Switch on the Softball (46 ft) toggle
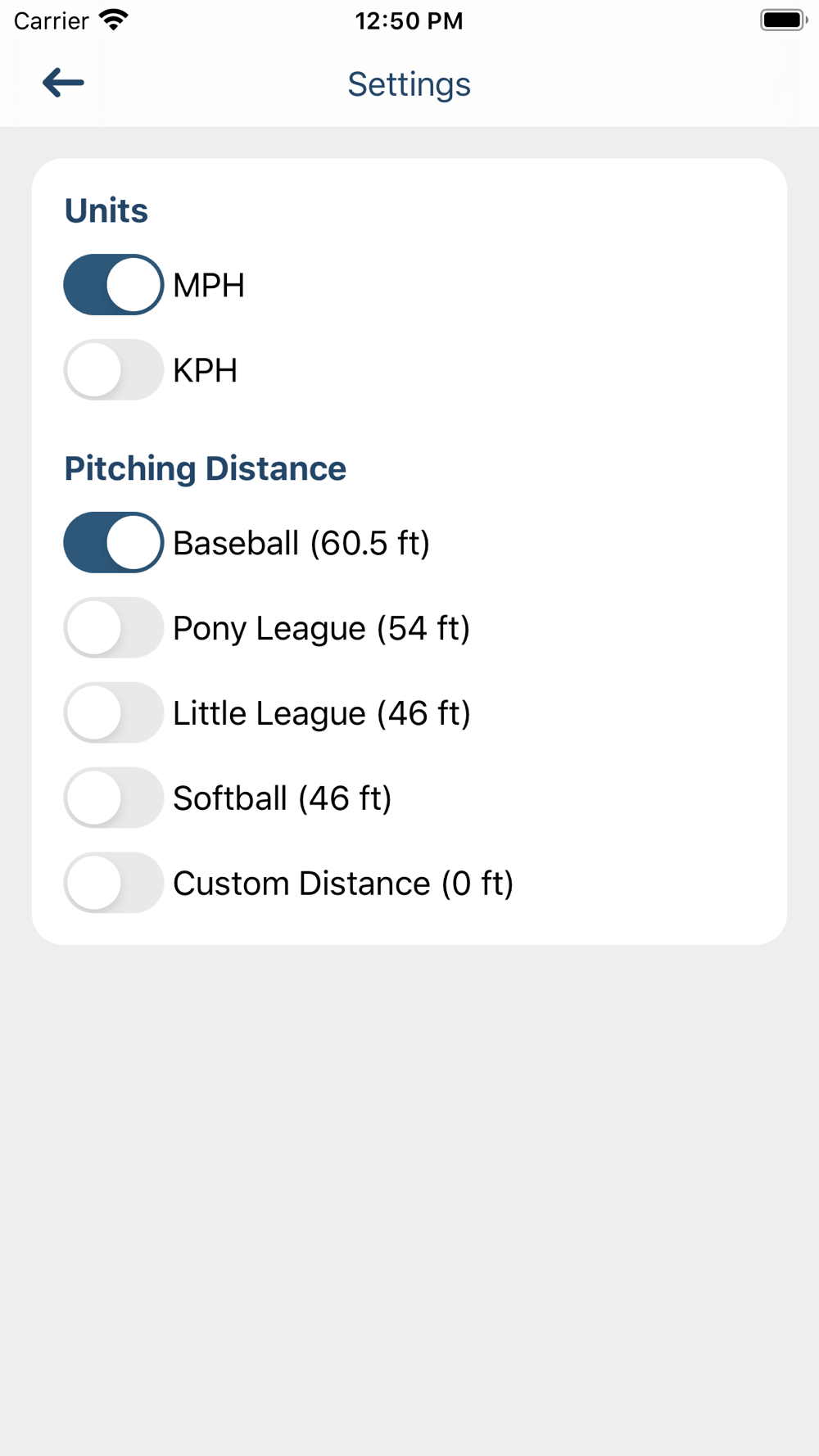This screenshot has width=819, height=1456. click(x=114, y=798)
